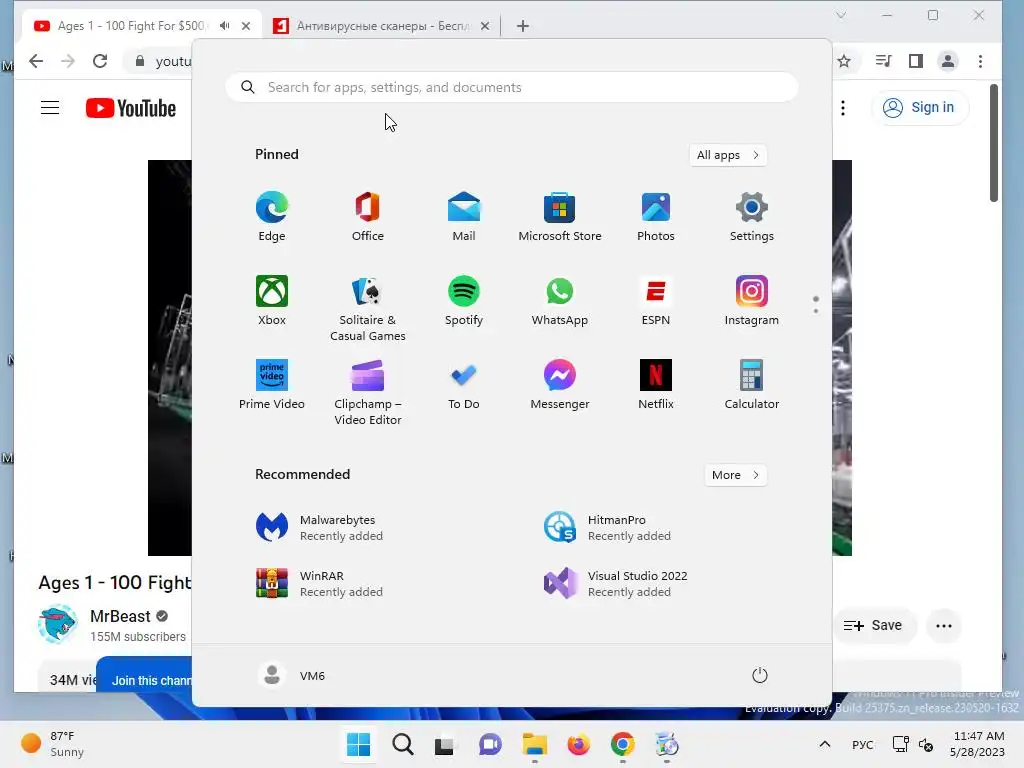The image size is (1024, 768).
Task: Switch to Chrome in taskbar
Action: 622,744
